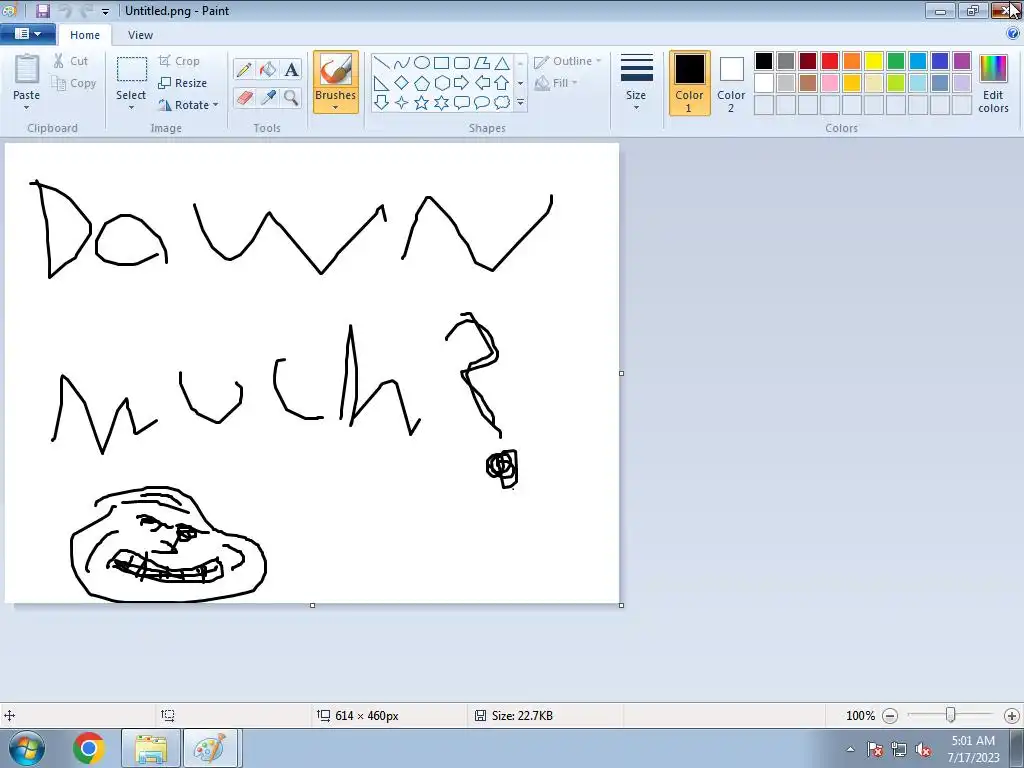Choose the Cloud callout shape
Image resolution: width=1024 pixels, height=768 pixels.
(x=502, y=103)
